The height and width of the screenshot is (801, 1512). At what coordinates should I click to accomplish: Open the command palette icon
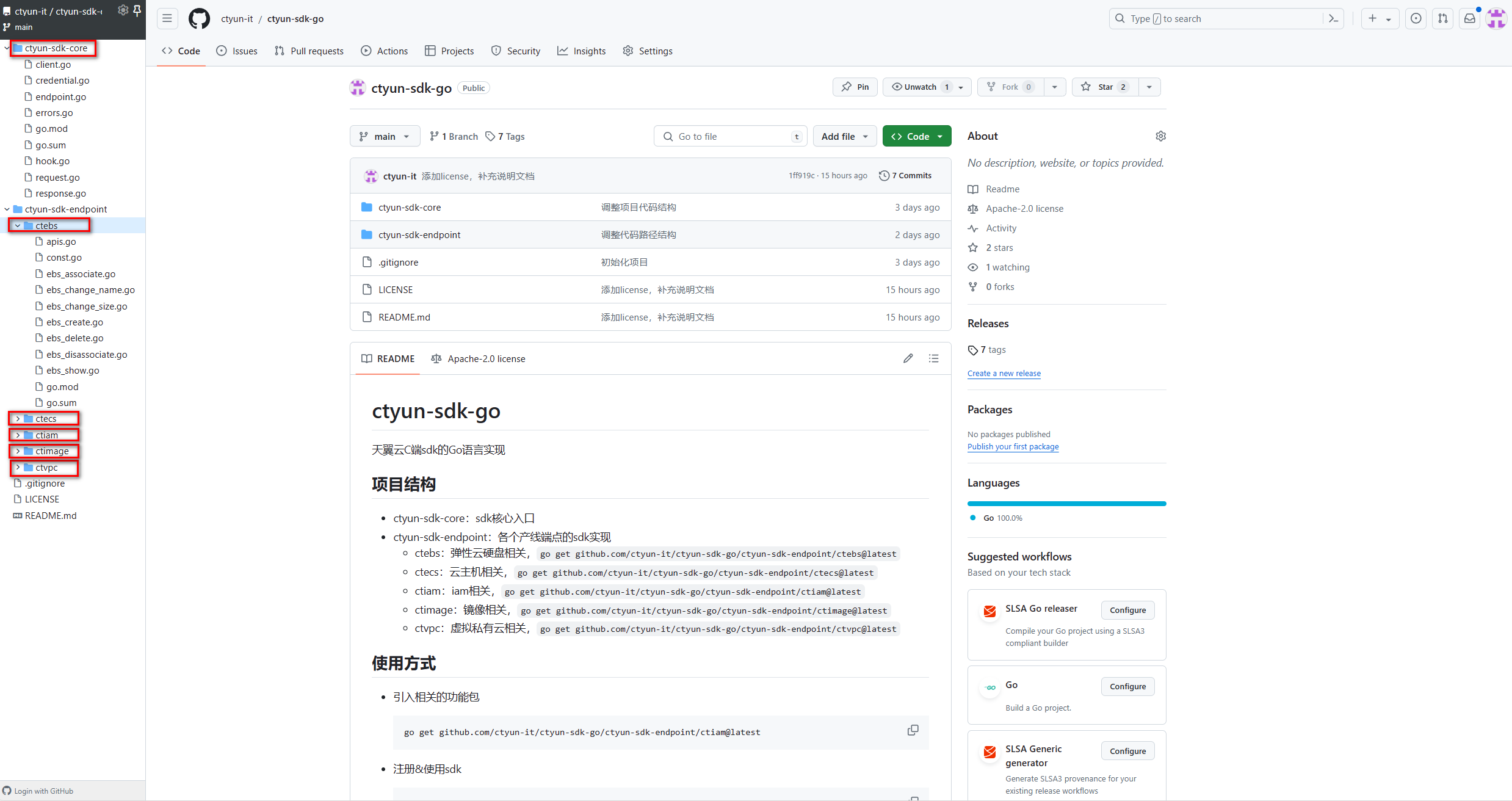(1334, 19)
